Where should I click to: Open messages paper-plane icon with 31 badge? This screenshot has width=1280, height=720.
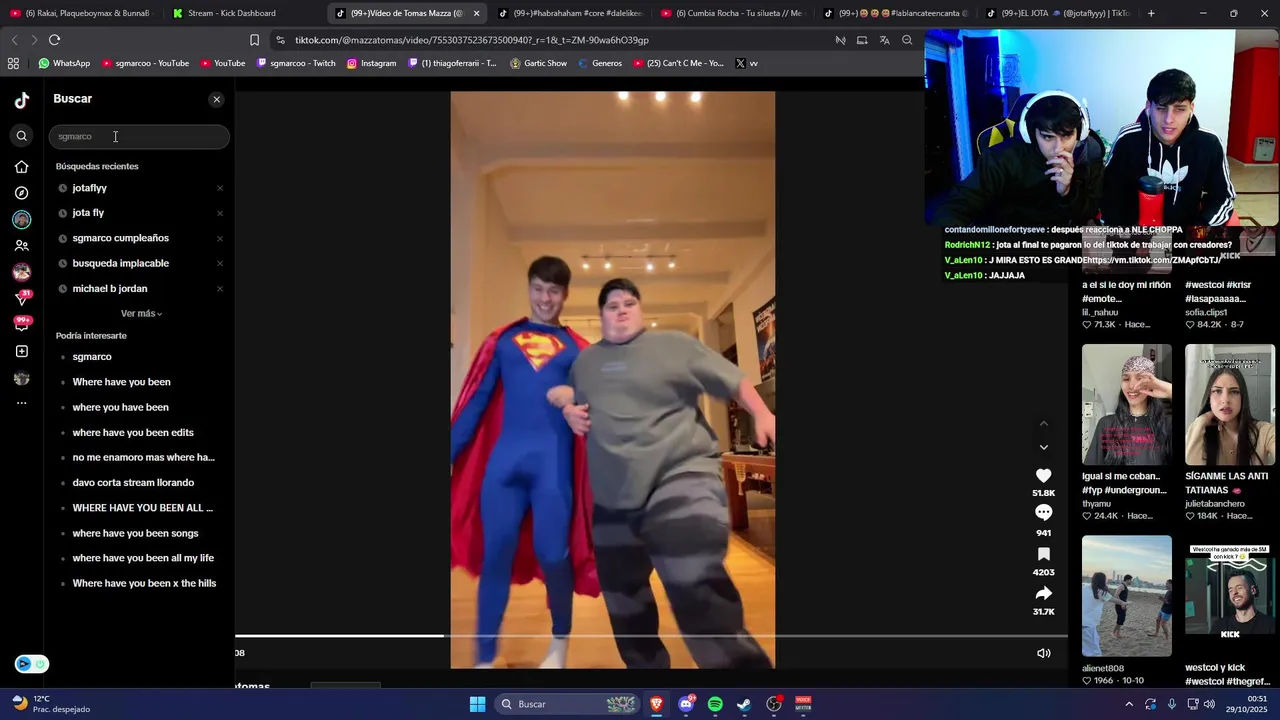tap(22, 298)
